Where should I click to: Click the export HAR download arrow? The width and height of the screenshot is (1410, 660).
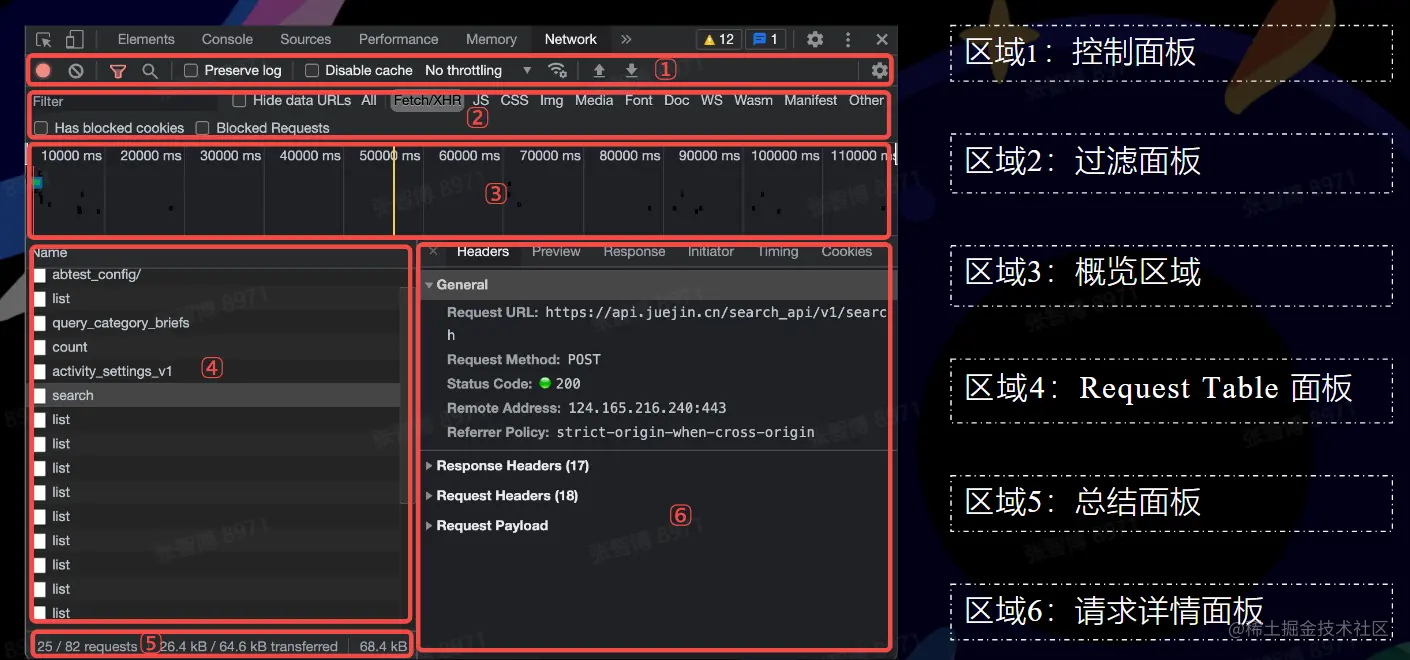click(631, 70)
